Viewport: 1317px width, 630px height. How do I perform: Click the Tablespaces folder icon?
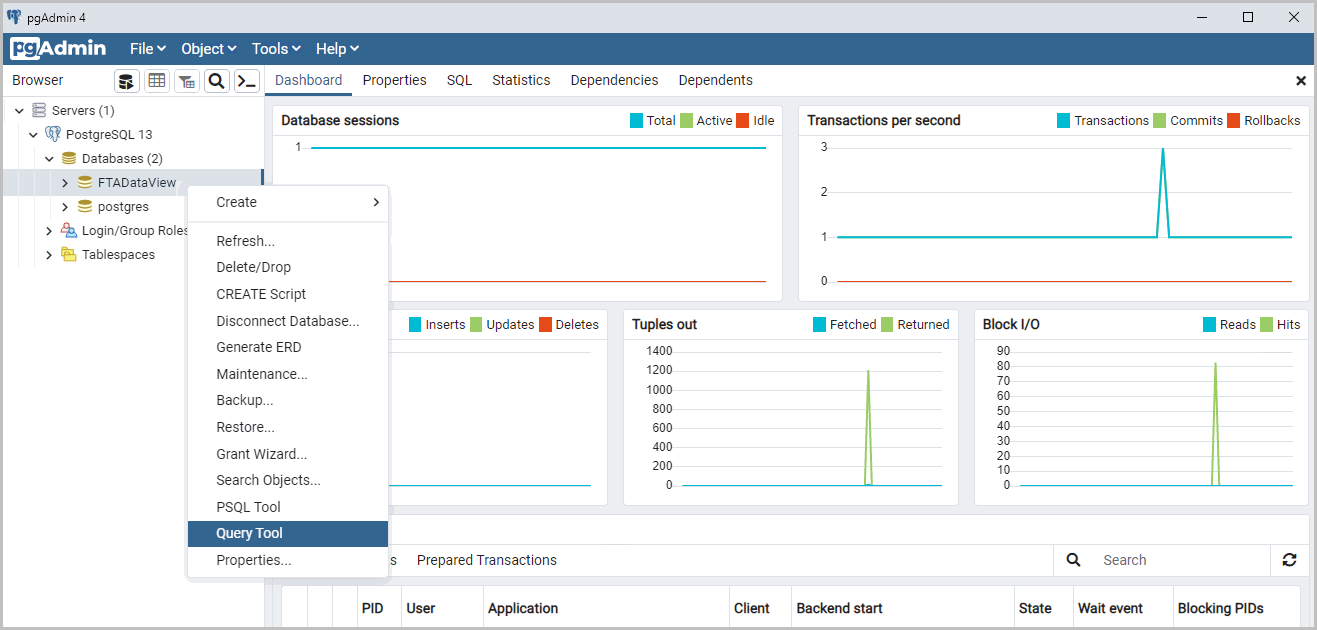(69, 255)
